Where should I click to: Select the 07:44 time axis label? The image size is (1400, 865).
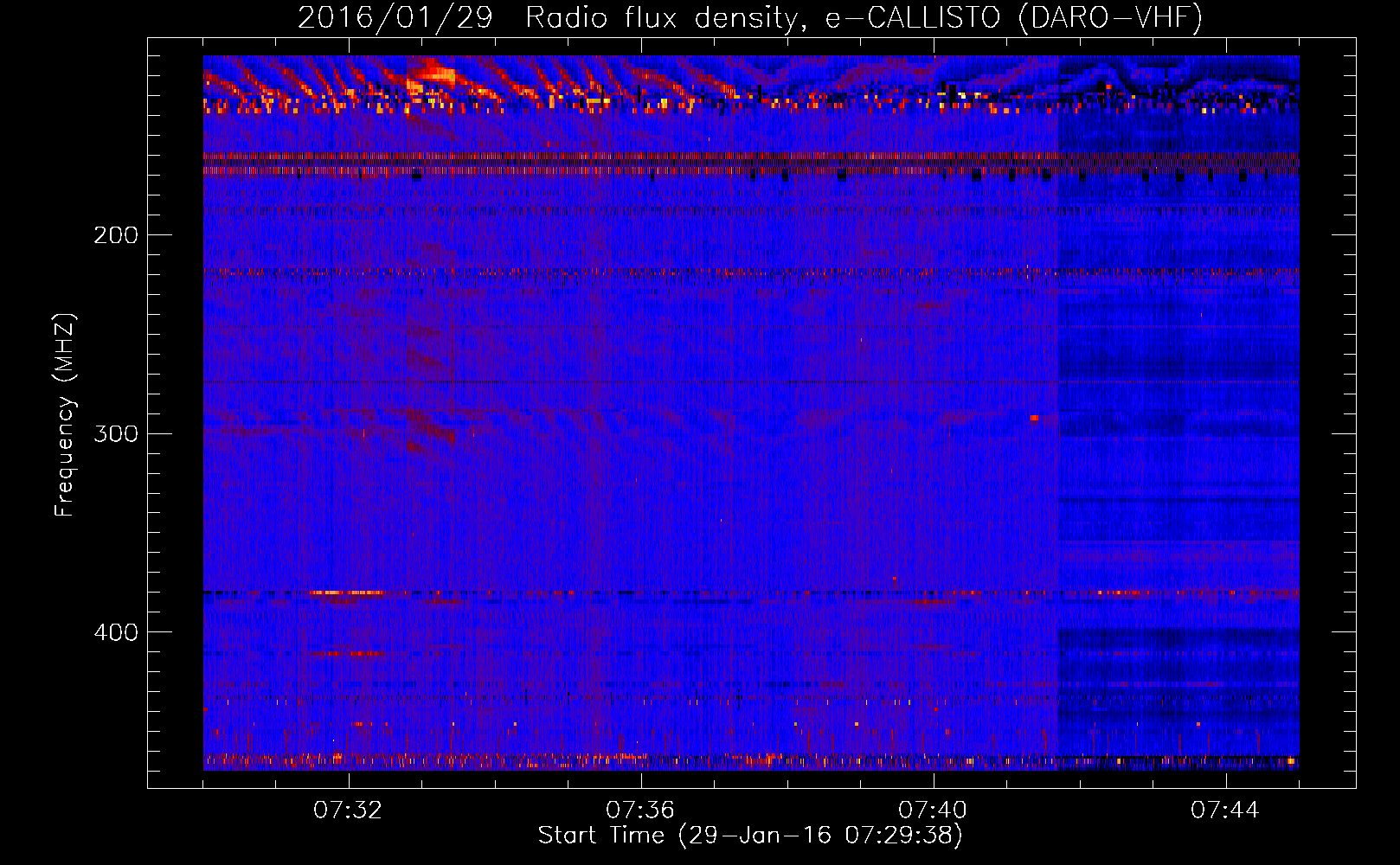[1225, 810]
